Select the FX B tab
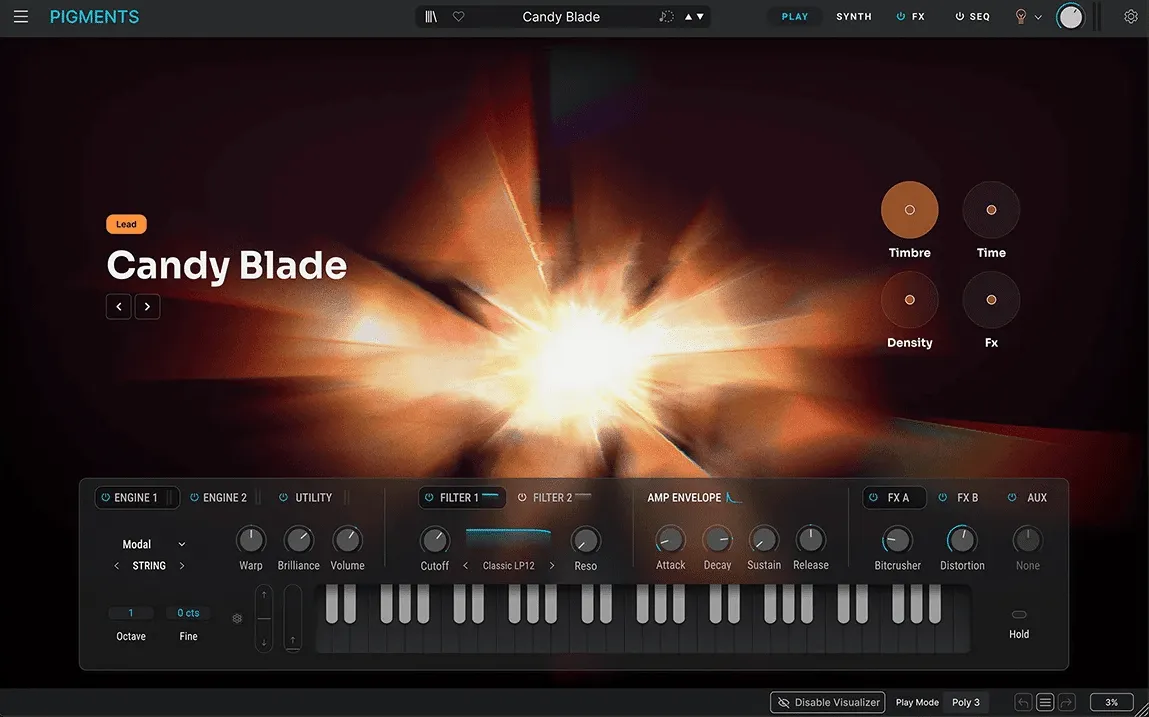The image size is (1149, 717). pos(967,498)
